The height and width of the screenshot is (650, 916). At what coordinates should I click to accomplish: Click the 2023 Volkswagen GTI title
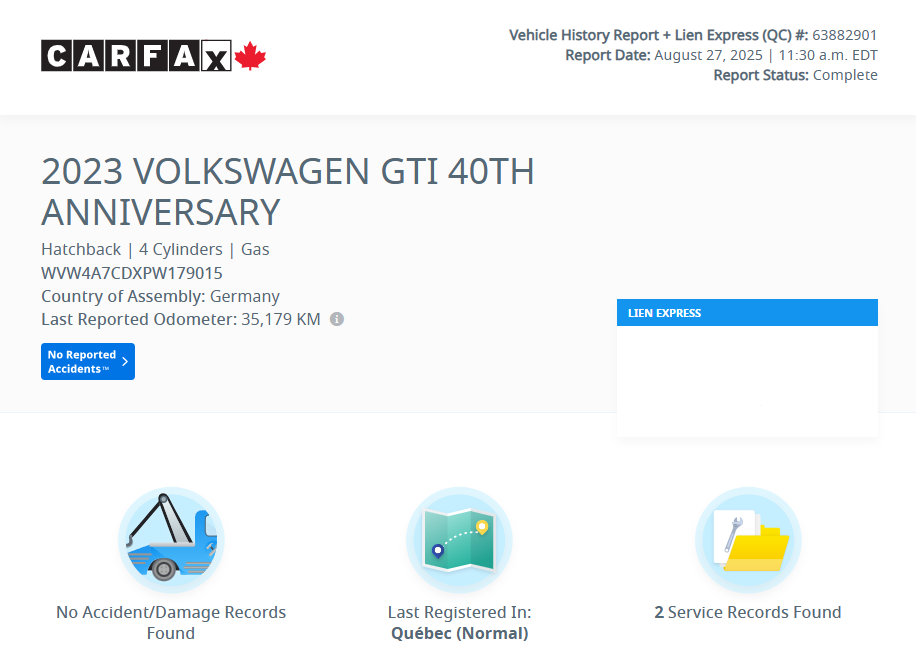tap(288, 192)
